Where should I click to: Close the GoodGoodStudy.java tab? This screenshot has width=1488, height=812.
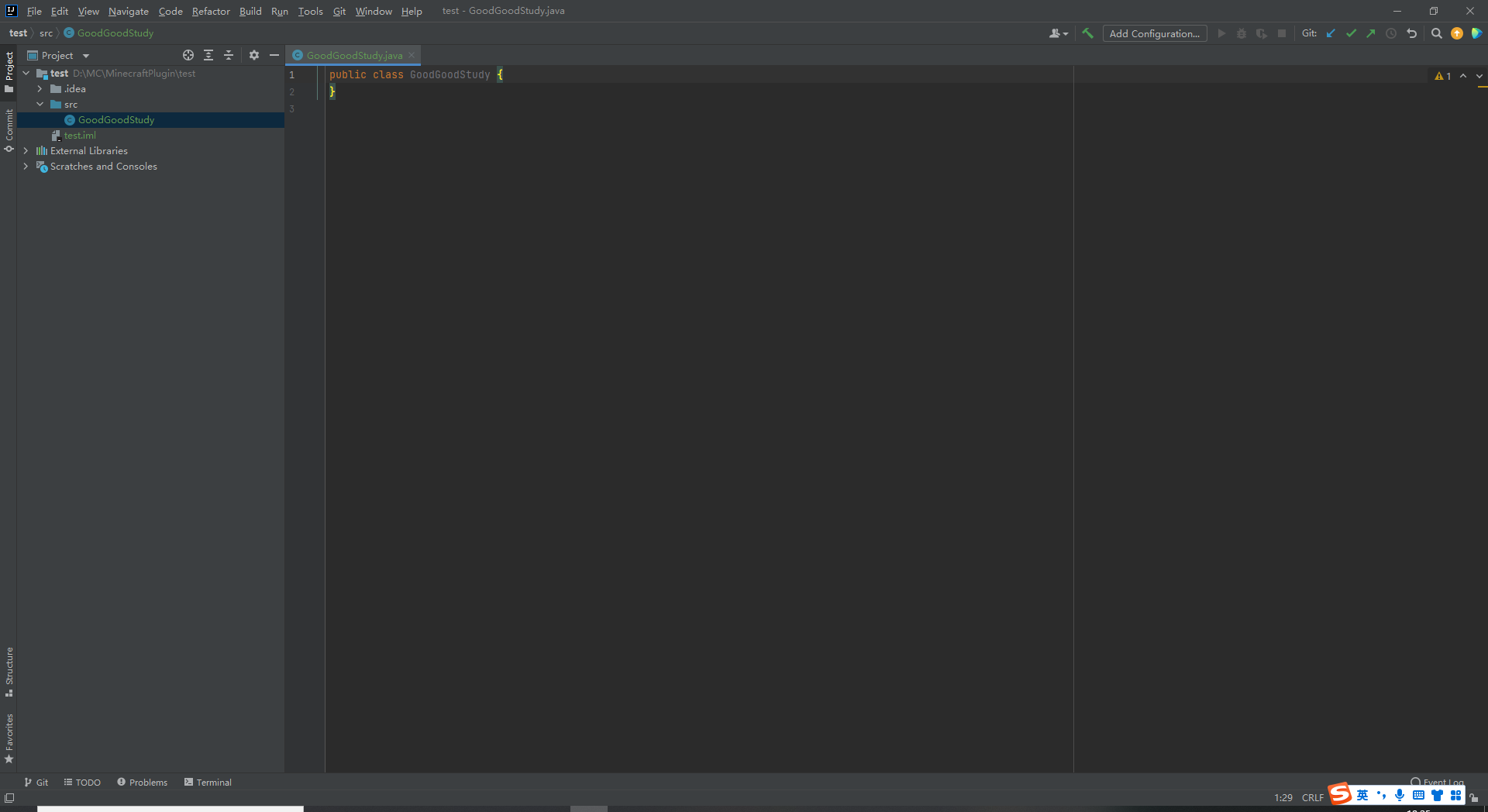tap(412, 55)
